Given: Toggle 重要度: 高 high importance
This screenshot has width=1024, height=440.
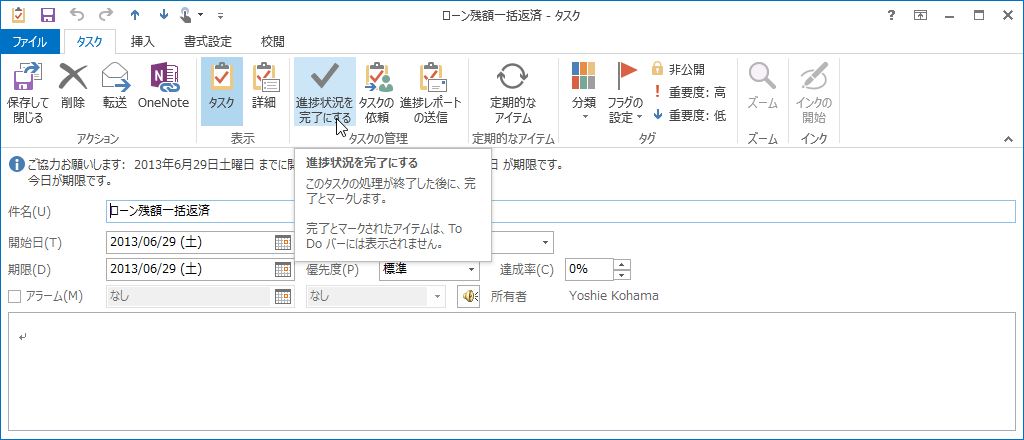Looking at the screenshot, I should coord(688,92).
